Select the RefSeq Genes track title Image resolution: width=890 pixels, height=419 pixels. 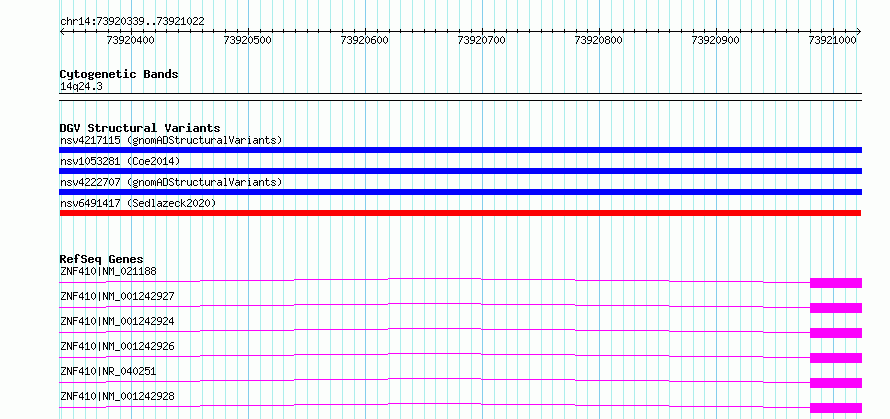pos(102,260)
